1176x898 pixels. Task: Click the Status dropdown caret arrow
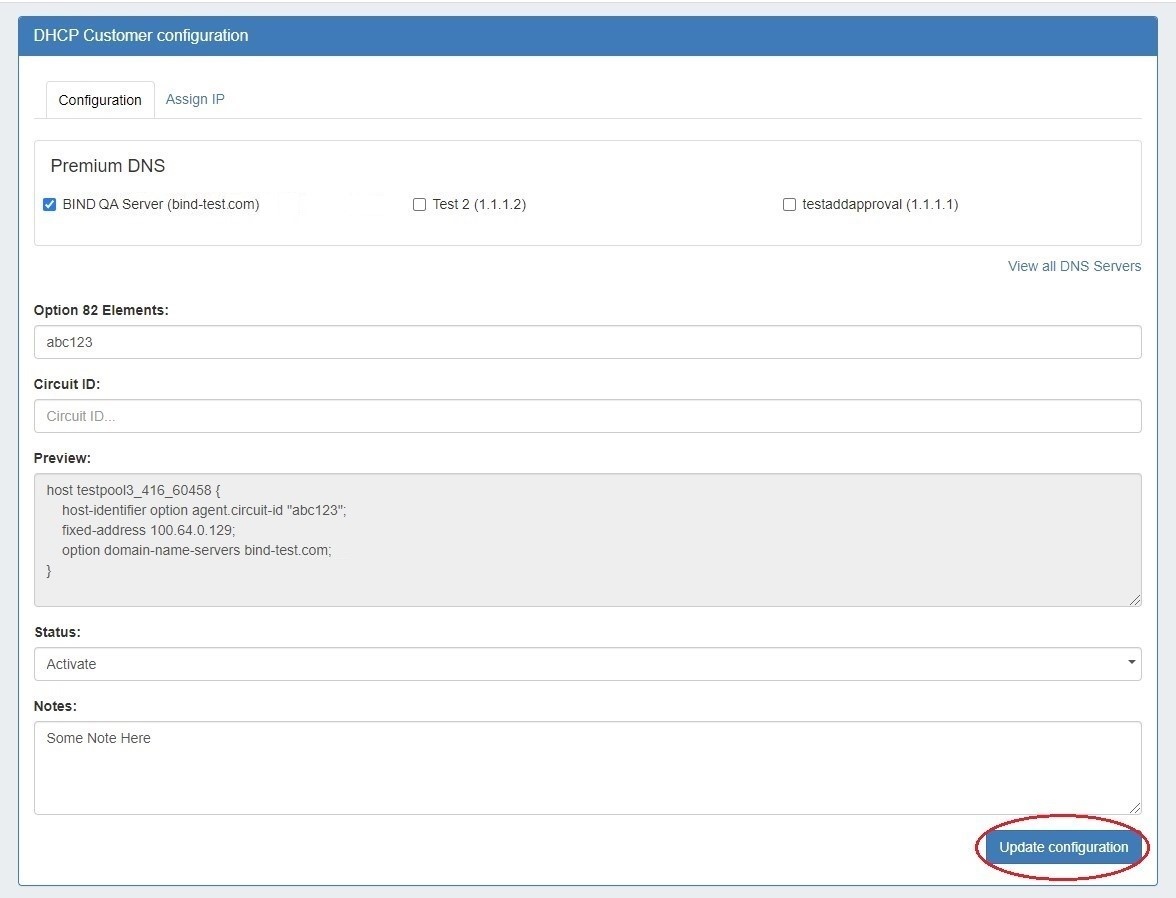[x=1131, y=663]
